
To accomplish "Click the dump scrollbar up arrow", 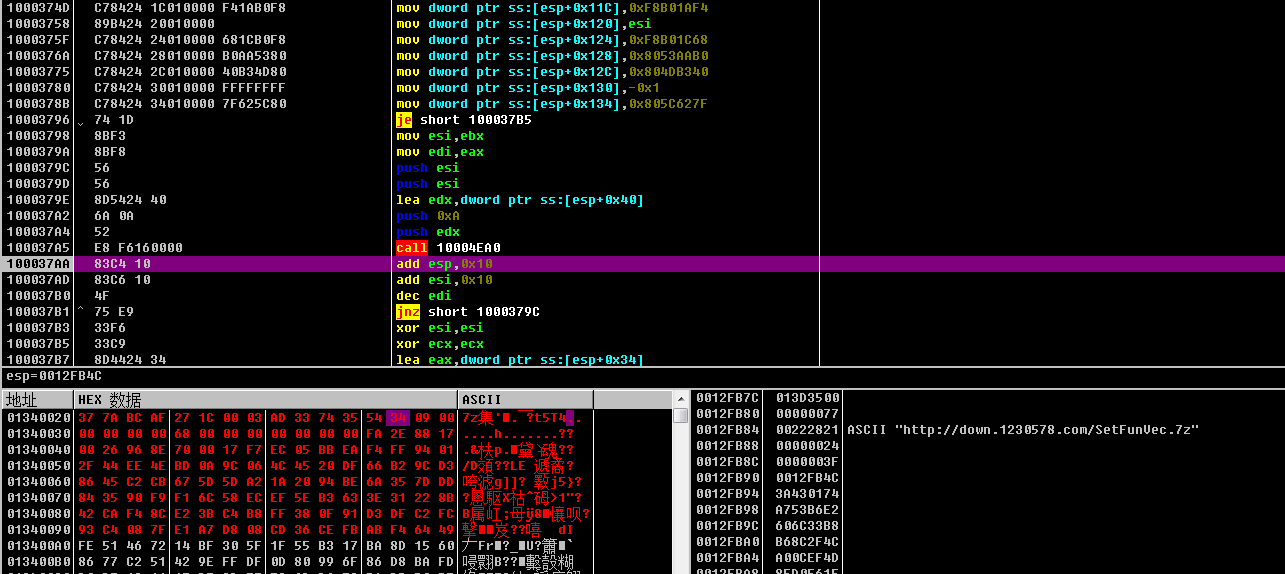I will tap(680, 415).
